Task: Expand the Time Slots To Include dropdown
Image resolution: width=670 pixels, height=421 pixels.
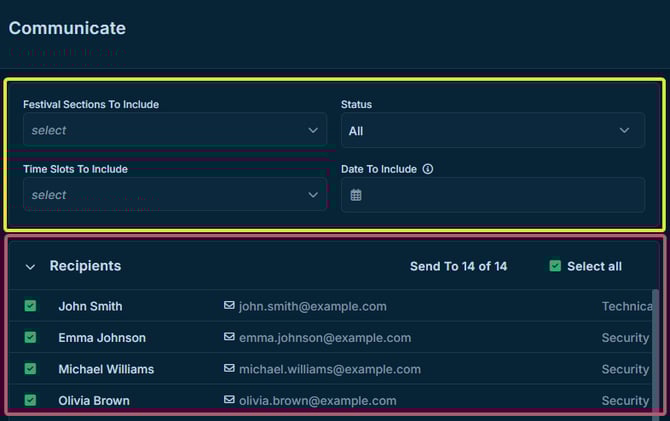Action: point(174,195)
